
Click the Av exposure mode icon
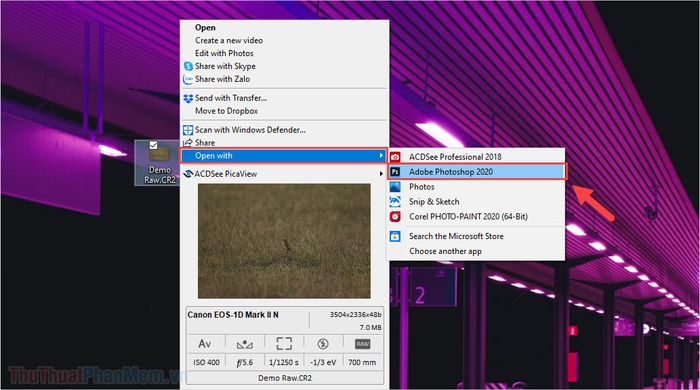coord(204,344)
